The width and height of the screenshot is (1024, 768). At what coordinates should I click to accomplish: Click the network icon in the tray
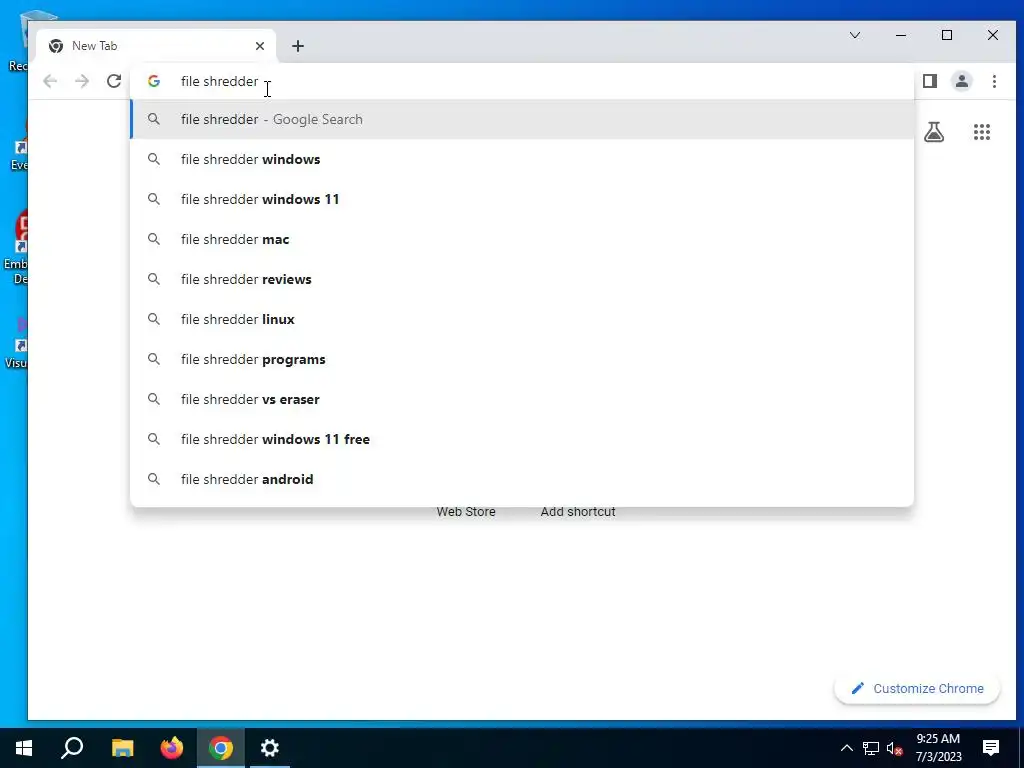[x=871, y=748]
